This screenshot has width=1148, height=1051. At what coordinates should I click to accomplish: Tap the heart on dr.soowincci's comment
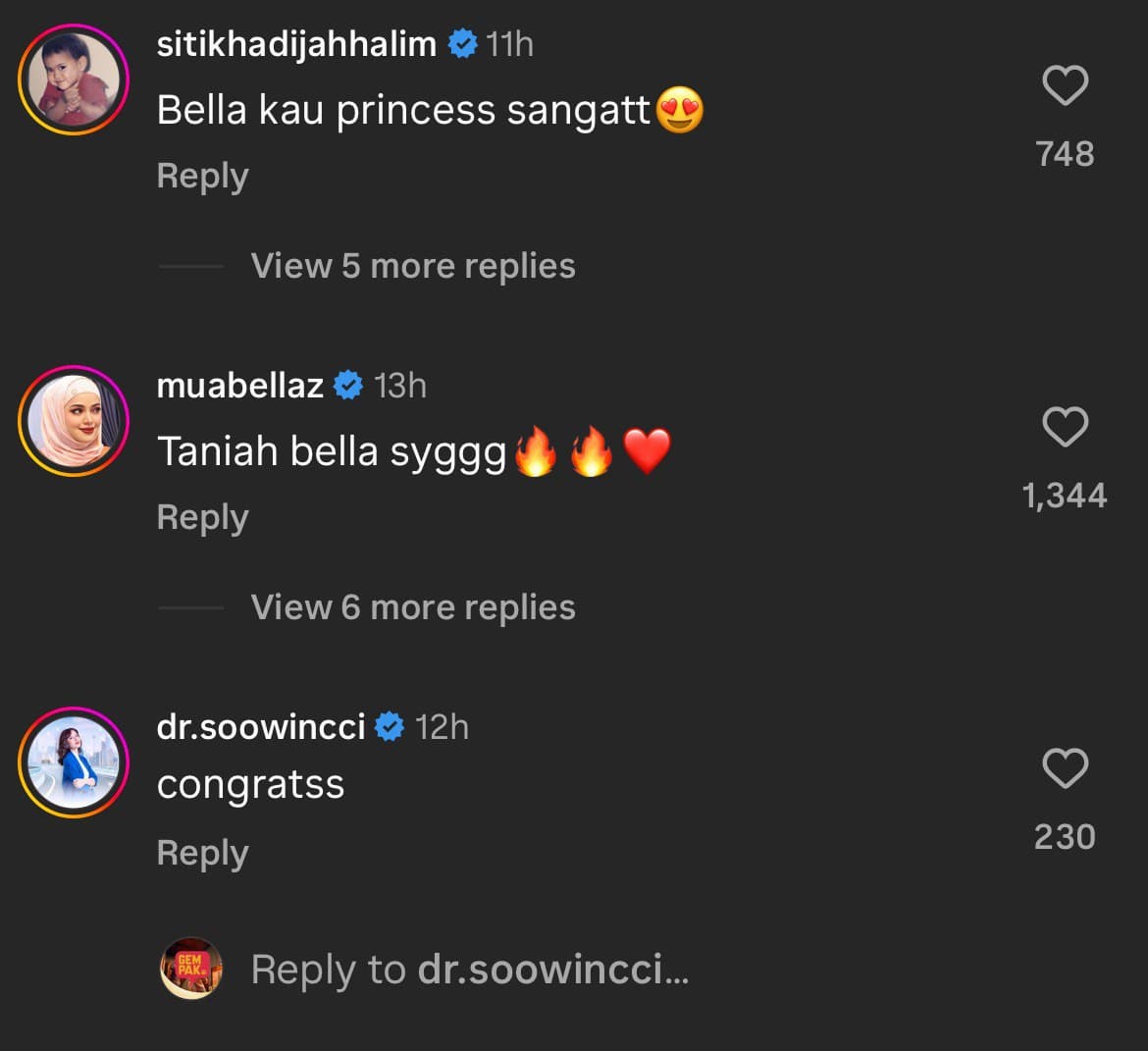1065,769
